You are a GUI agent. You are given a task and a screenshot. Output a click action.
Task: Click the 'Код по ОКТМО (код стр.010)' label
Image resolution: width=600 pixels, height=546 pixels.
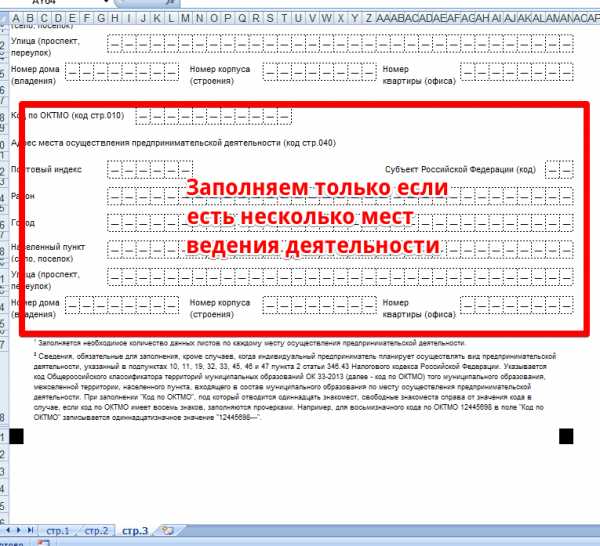tap(67, 116)
